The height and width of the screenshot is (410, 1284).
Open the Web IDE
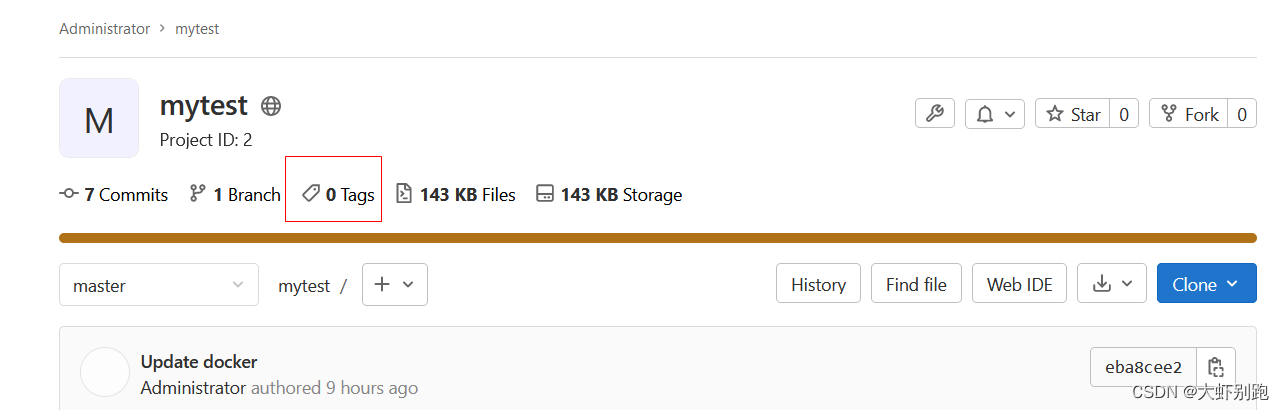click(1019, 285)
